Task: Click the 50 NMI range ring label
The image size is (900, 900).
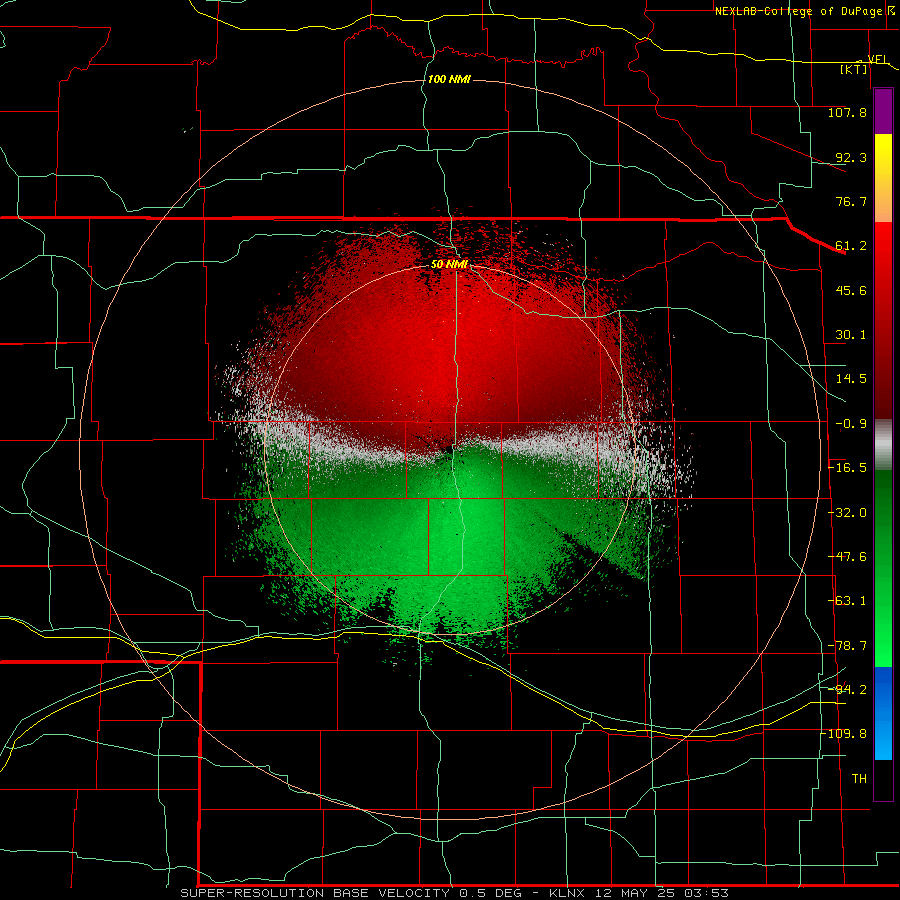Action: [x=449, y=265]
